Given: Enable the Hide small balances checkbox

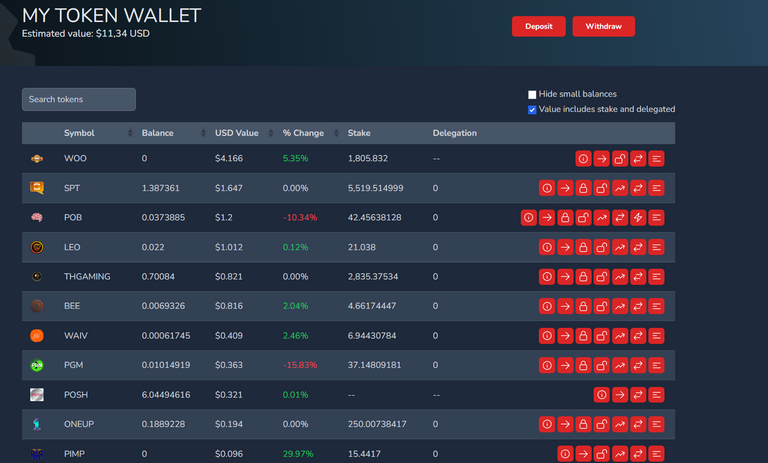Looking at the screenshot, I should coord(532,94).
